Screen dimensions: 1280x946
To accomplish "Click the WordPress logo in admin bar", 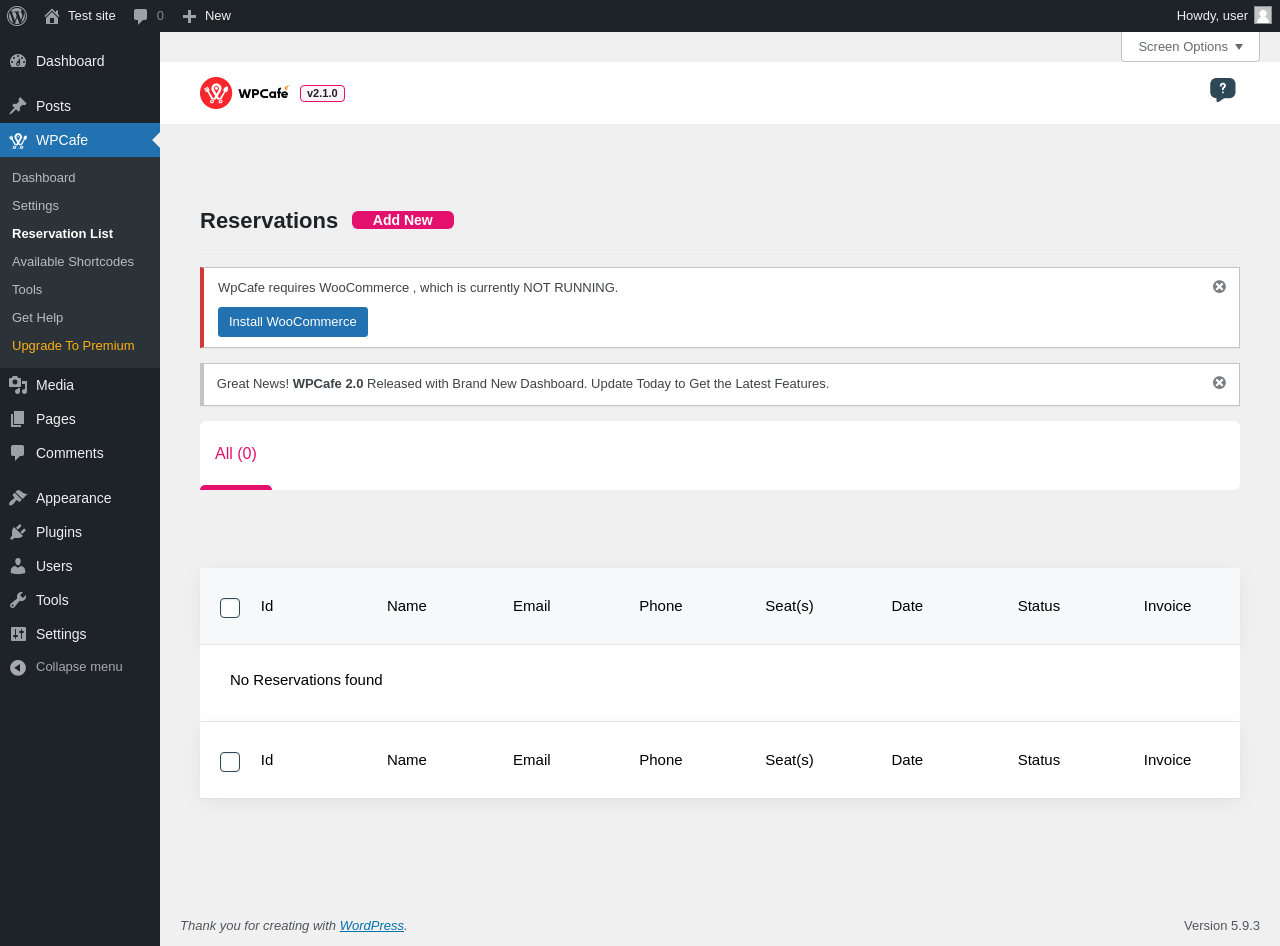I will click(x=17, y=16).
